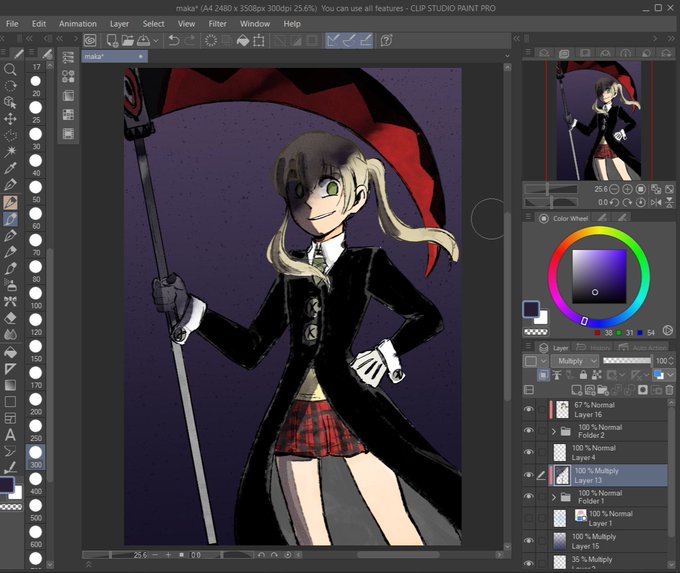Select the Fill bucket tool

coord(10,352)
